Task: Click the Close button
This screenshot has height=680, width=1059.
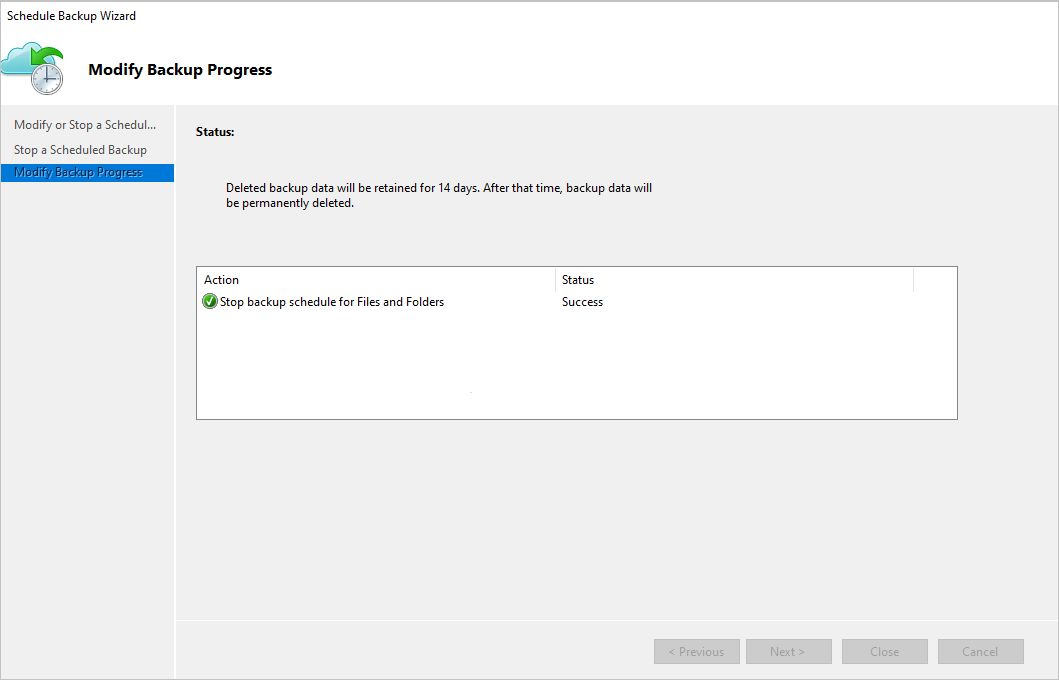Action: (x=884, y=651)
